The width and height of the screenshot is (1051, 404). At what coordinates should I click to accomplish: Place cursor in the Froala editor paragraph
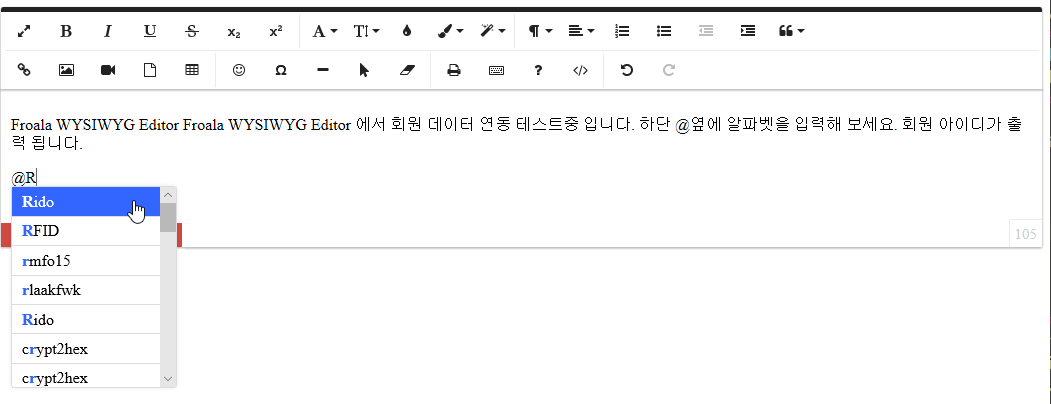pyautogui.click(x=516, y=134)
